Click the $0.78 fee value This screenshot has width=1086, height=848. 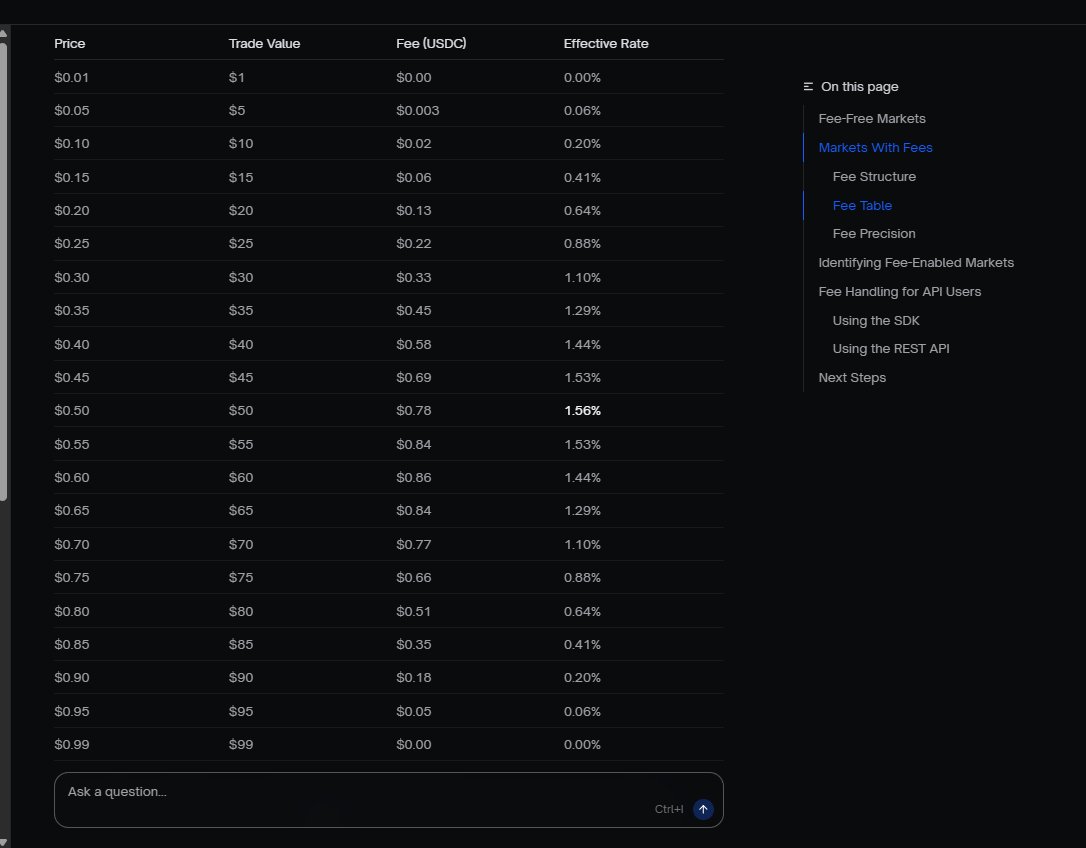pos(413,411)
